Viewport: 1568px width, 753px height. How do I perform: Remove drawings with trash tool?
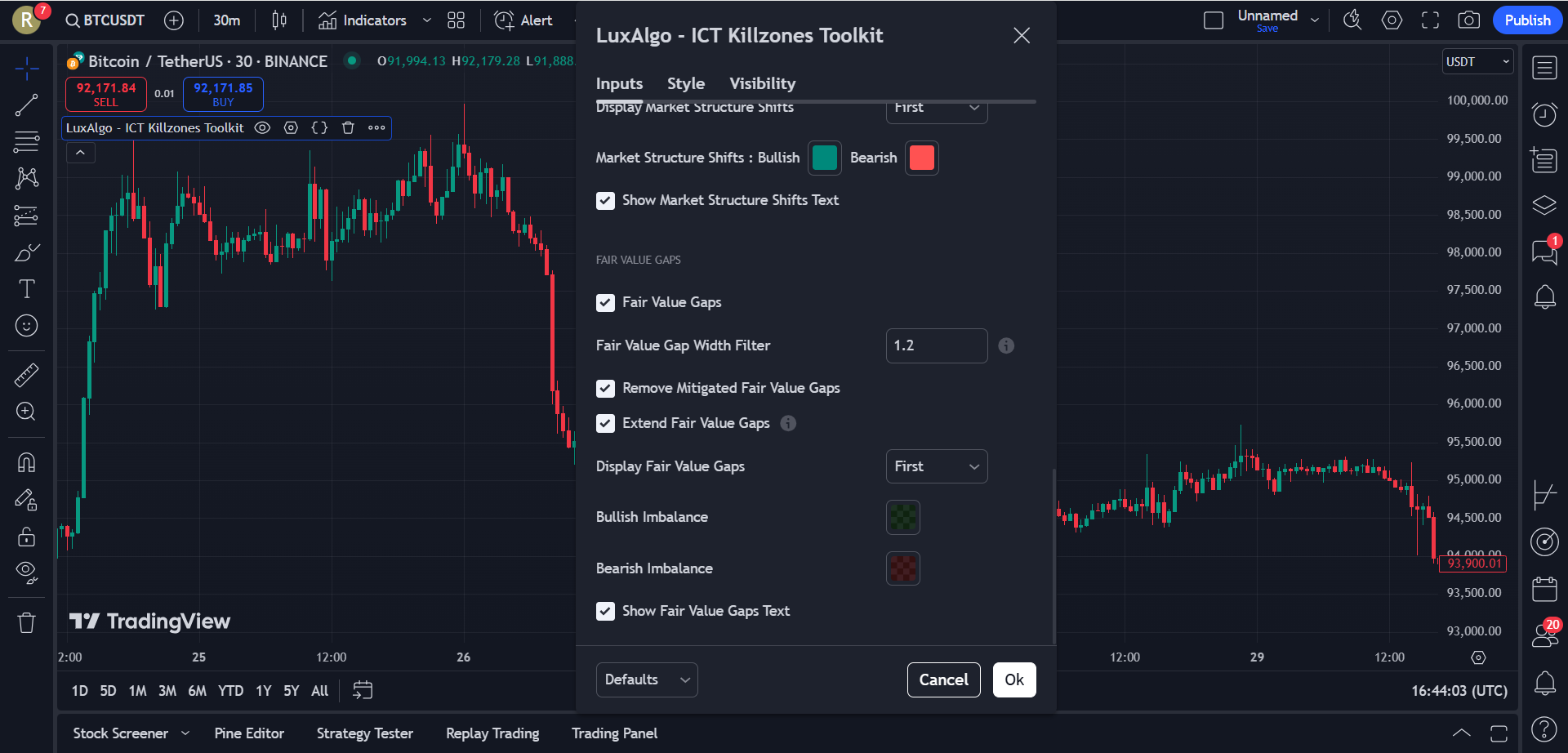pyautogui.click(x=26, y=623)
